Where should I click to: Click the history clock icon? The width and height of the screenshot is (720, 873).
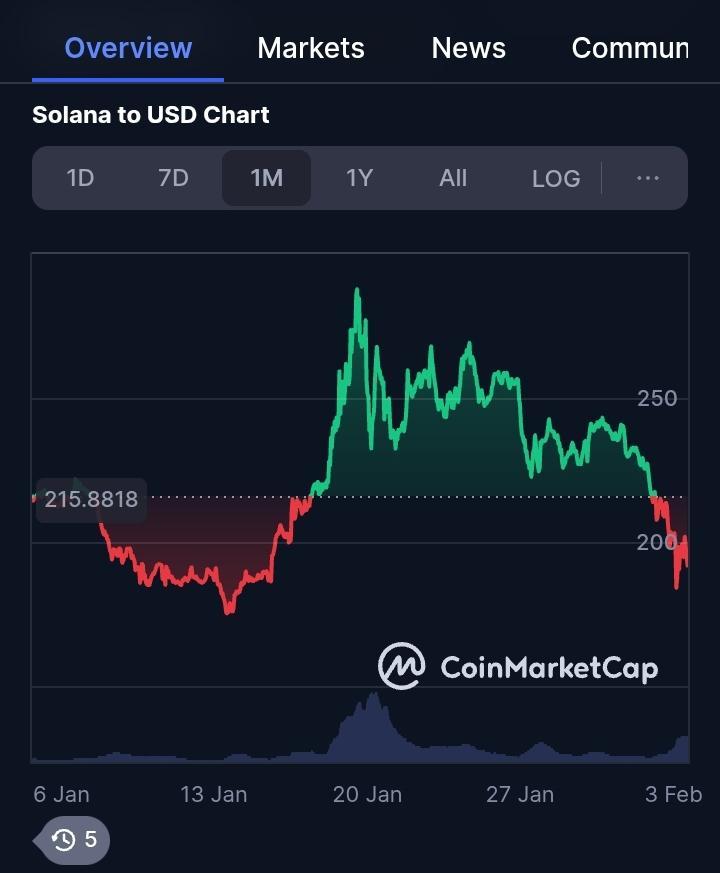coord(64,839)
